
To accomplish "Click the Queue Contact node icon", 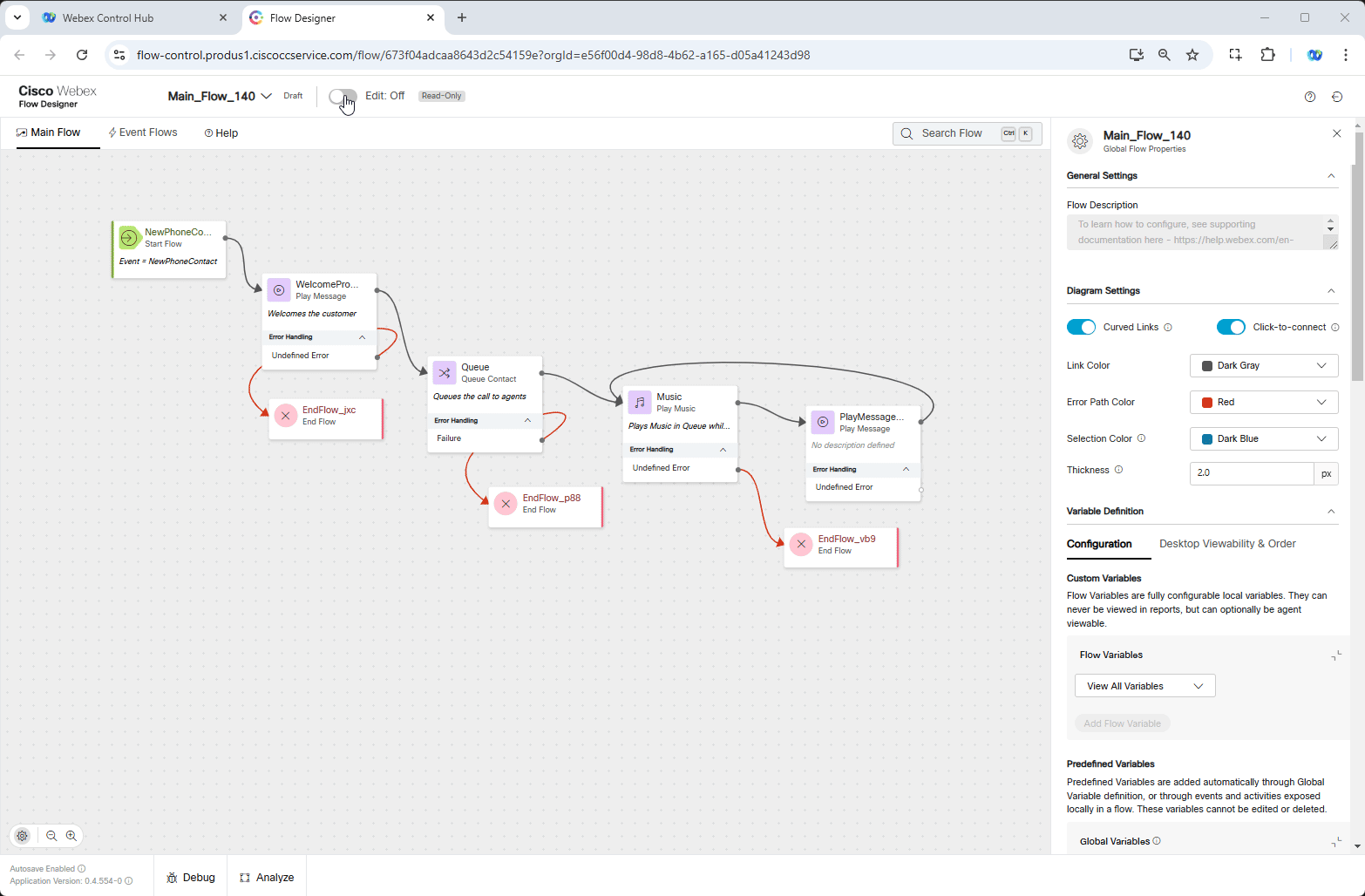I will [445, 373].
